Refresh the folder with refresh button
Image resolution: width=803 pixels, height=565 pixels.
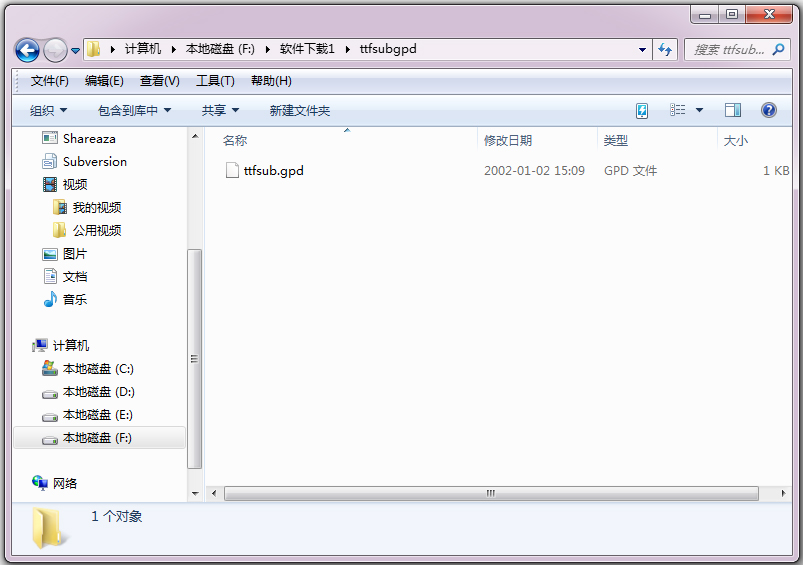pos(665,50)
